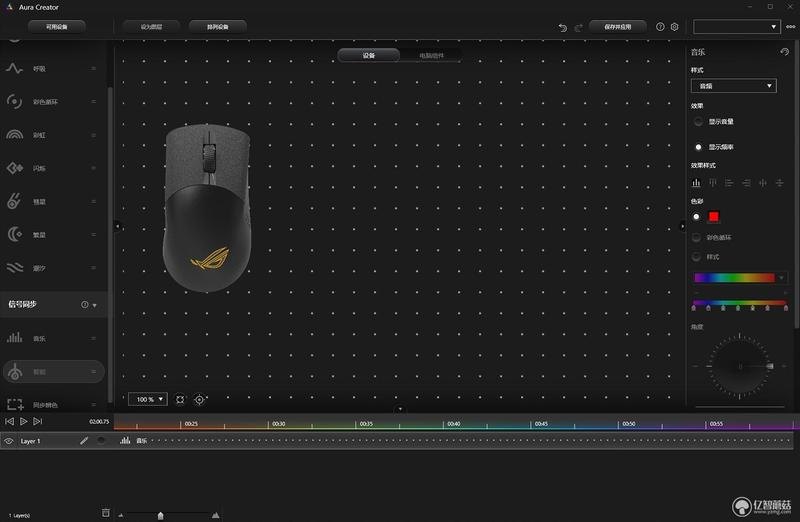This screenshot has width=800, height=522.
Task: Collapse the left effects panel with its edge arrow
Action: (x=117, y=226)
